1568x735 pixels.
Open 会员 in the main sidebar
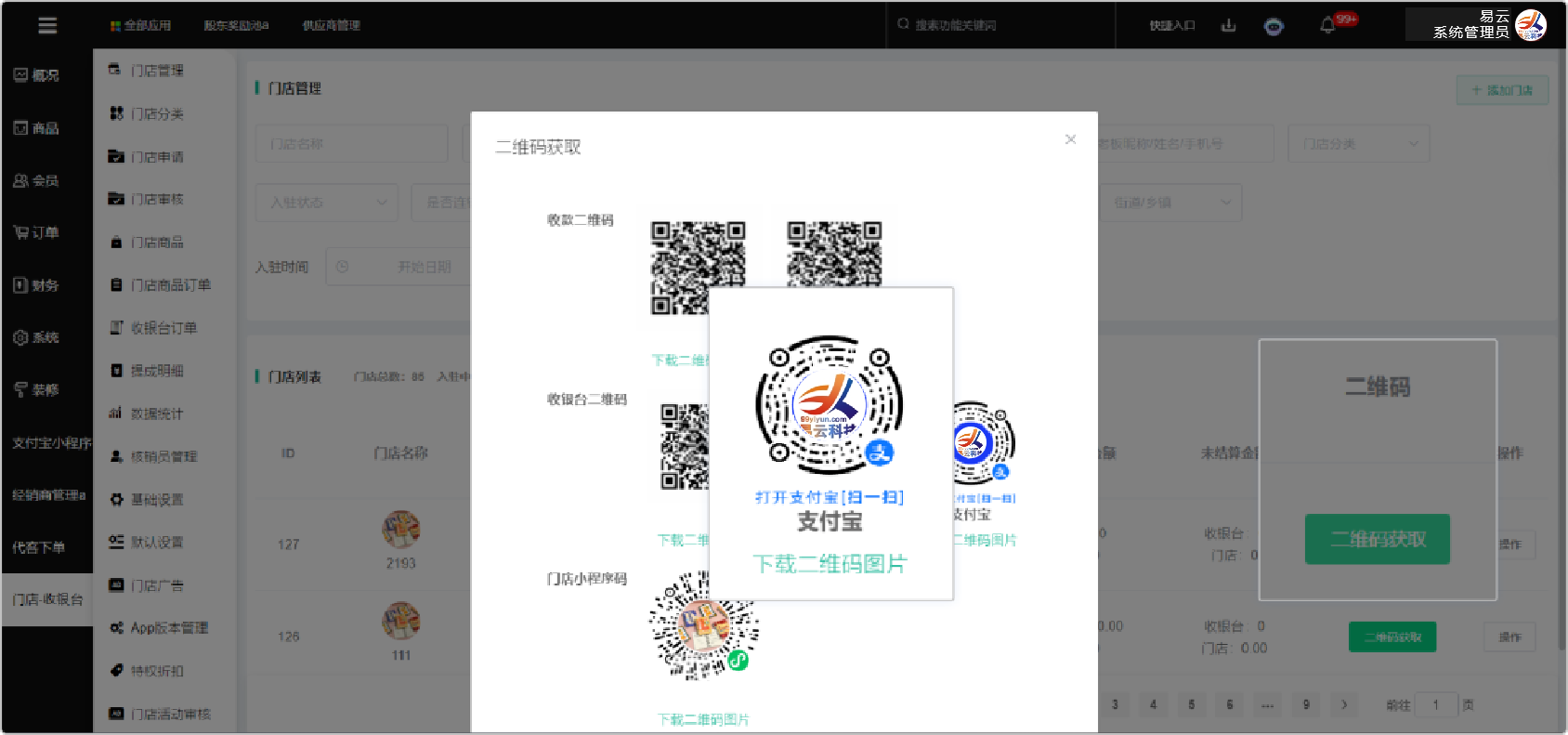point(36,180)
